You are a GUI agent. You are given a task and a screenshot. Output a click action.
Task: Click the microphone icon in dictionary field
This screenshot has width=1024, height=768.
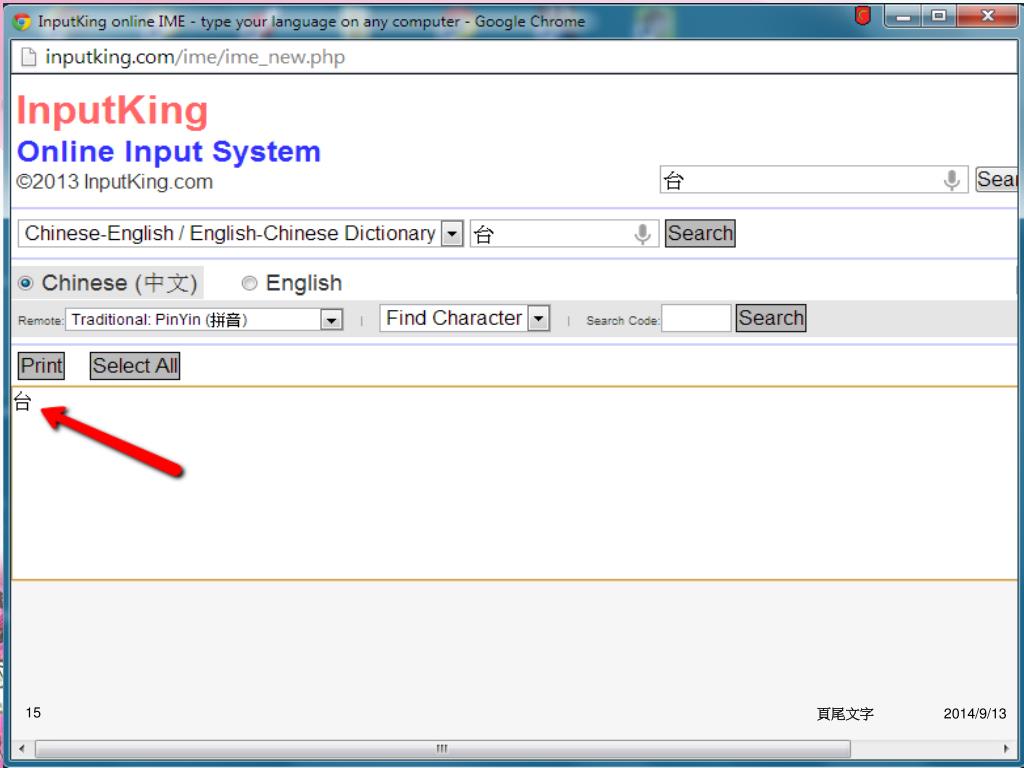click(643, 234)
